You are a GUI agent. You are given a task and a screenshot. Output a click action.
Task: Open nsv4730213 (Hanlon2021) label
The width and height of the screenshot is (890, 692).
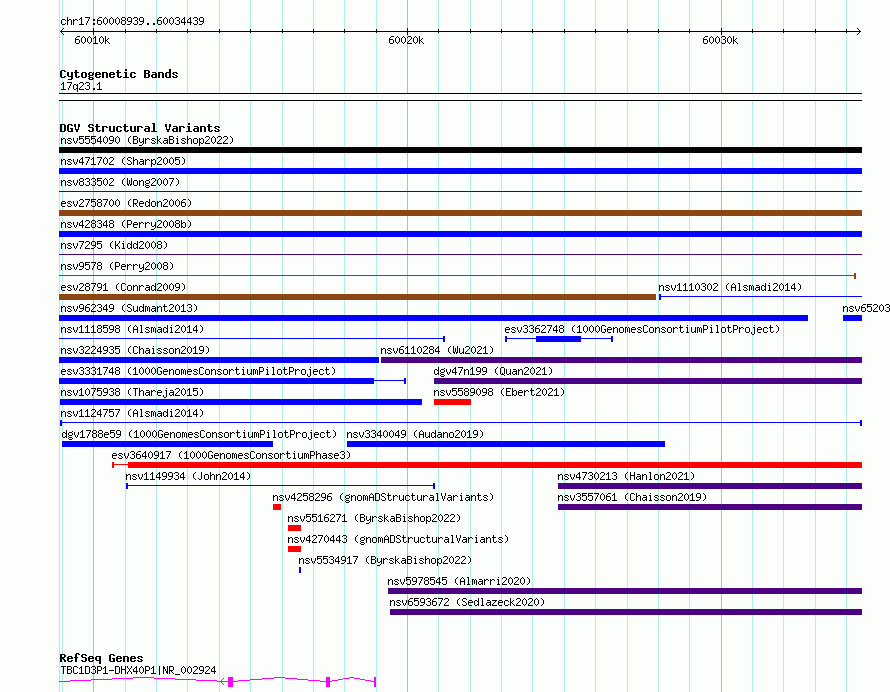click(626, 476)
